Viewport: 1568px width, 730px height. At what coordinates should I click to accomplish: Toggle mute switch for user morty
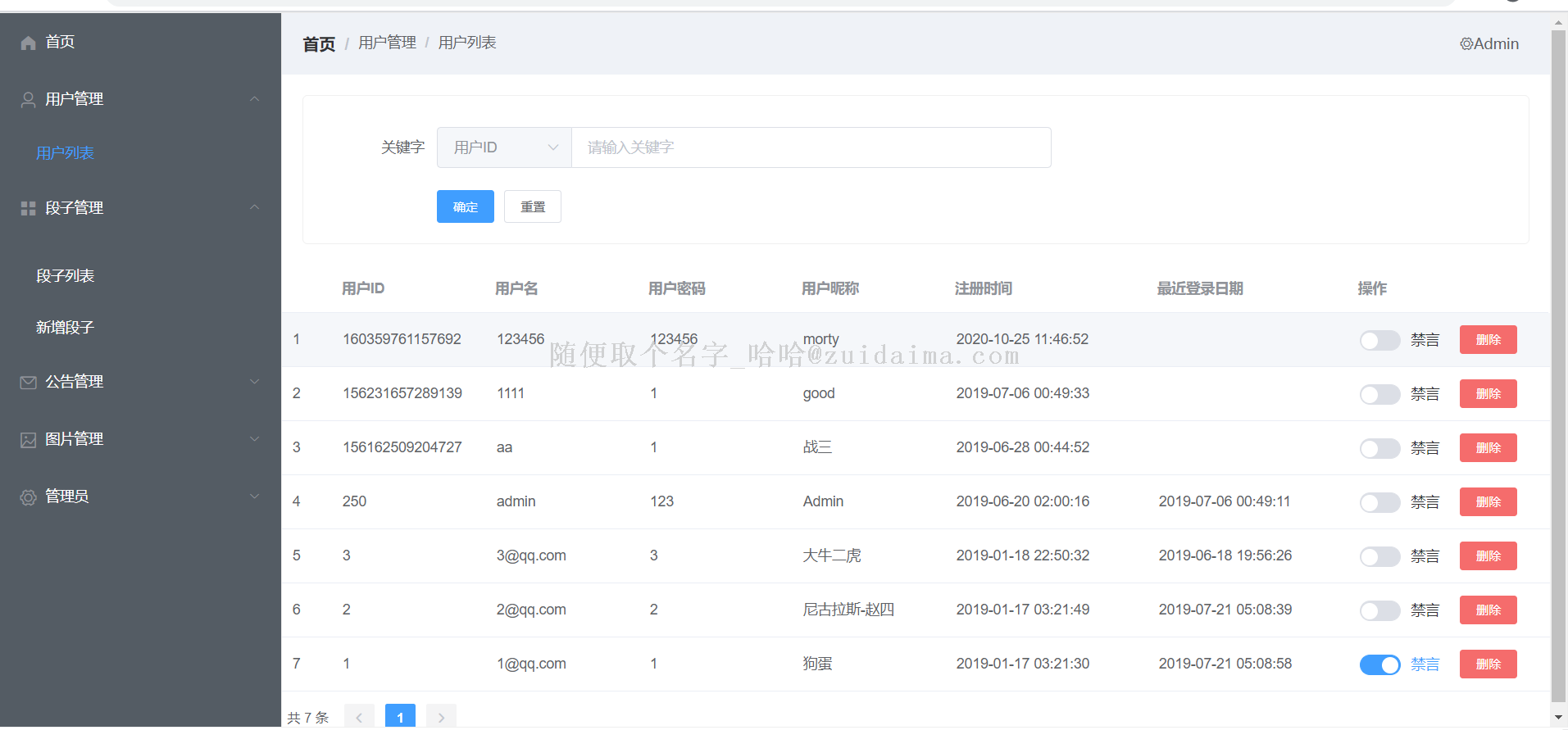tap(1379, 340)
